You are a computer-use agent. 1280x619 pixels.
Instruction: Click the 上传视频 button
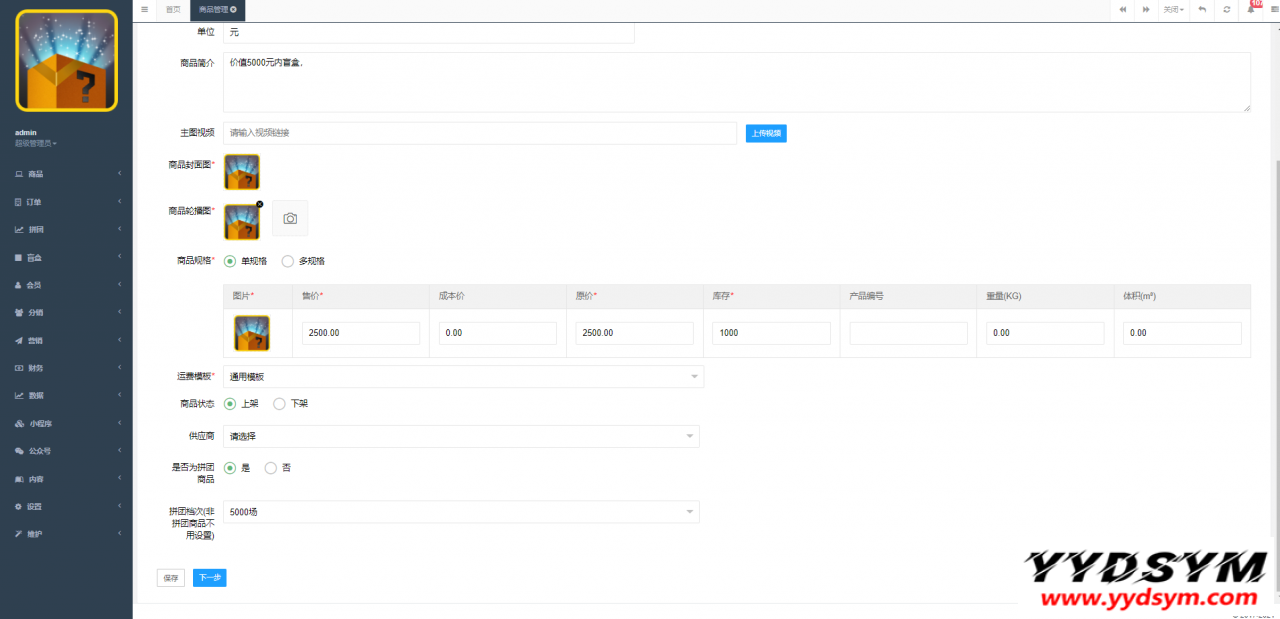click(766, 133)
